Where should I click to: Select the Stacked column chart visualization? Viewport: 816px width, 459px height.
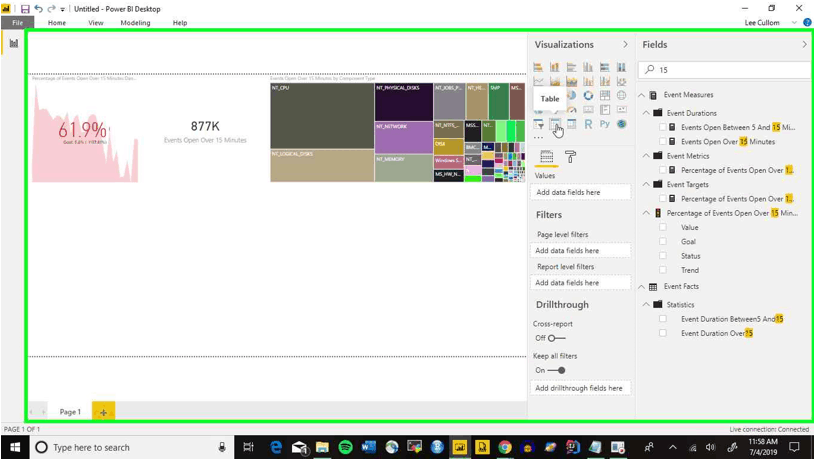(555, 67)
